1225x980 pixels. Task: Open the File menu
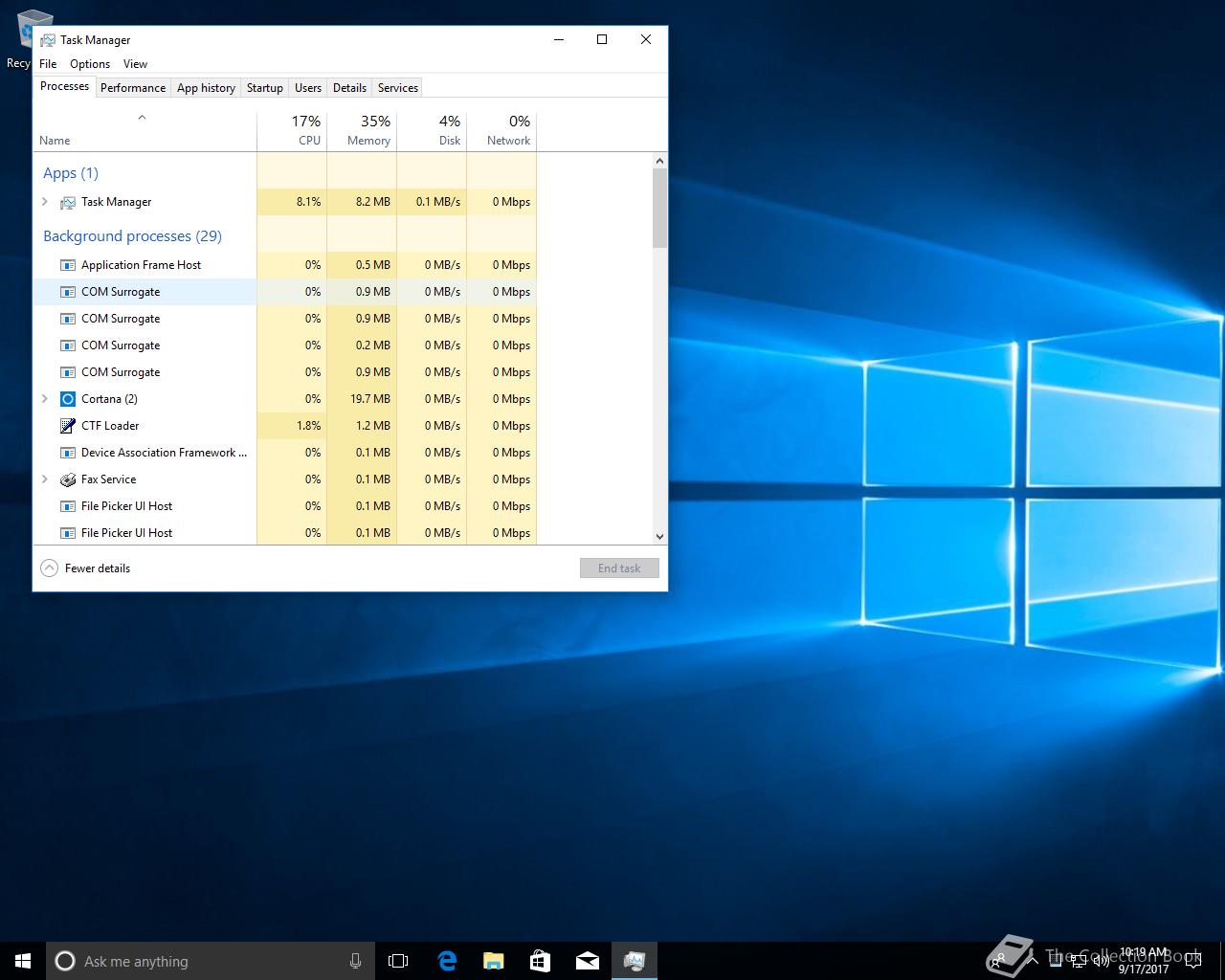click(48, 64)
